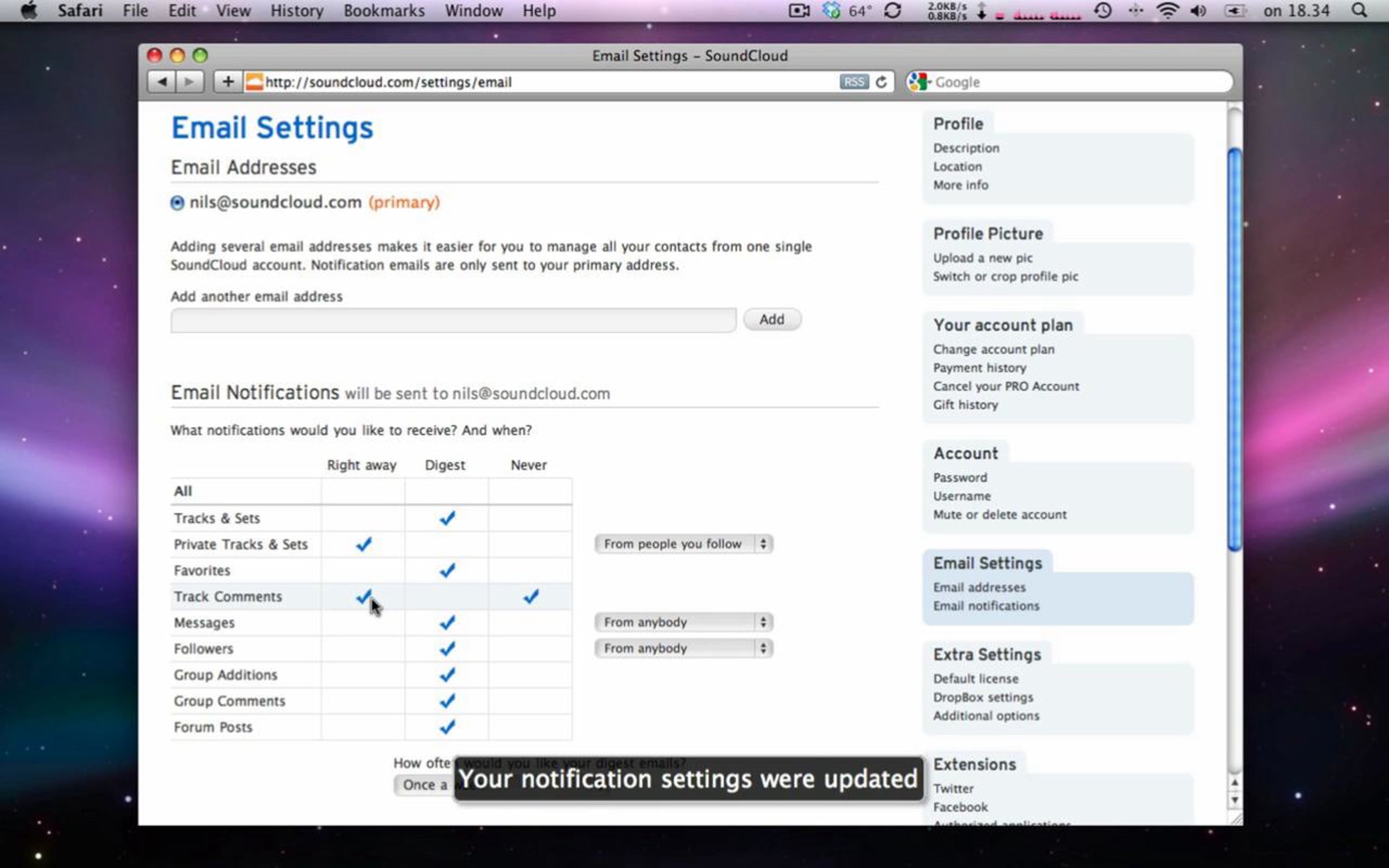This screenshot has width=1389, height=868.
Task: Select the nils@soundcloud.com primary radio button
Action: click(177, 203)
